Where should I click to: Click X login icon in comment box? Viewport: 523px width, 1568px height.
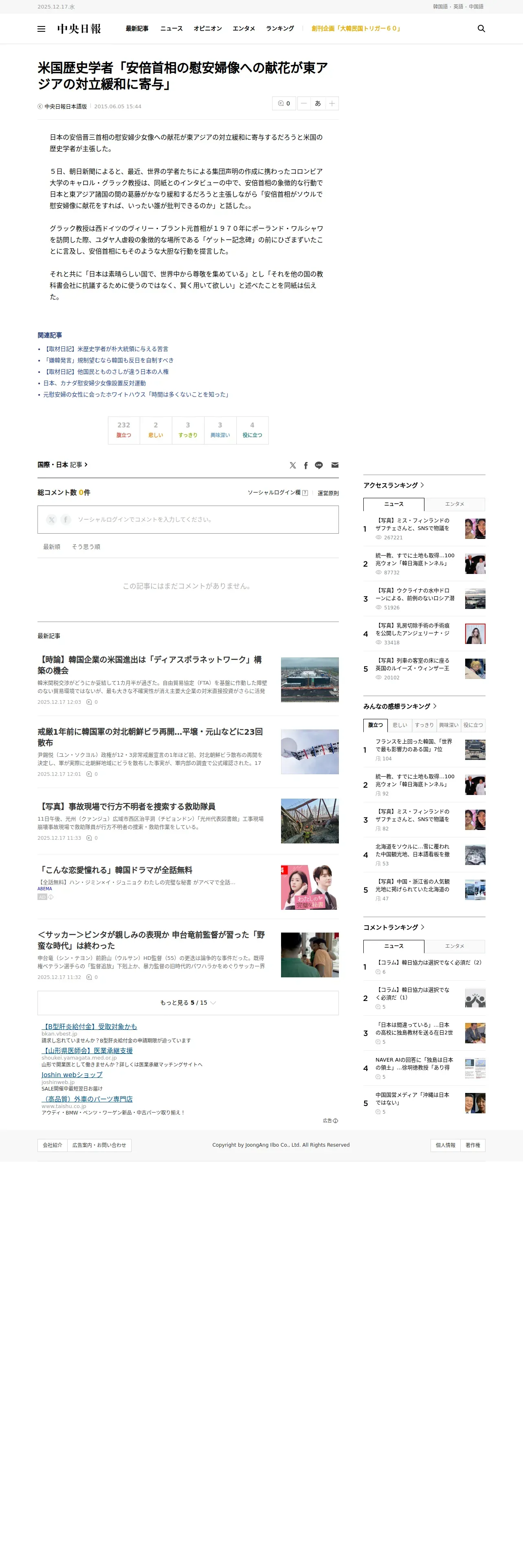(x=51, y=519)
